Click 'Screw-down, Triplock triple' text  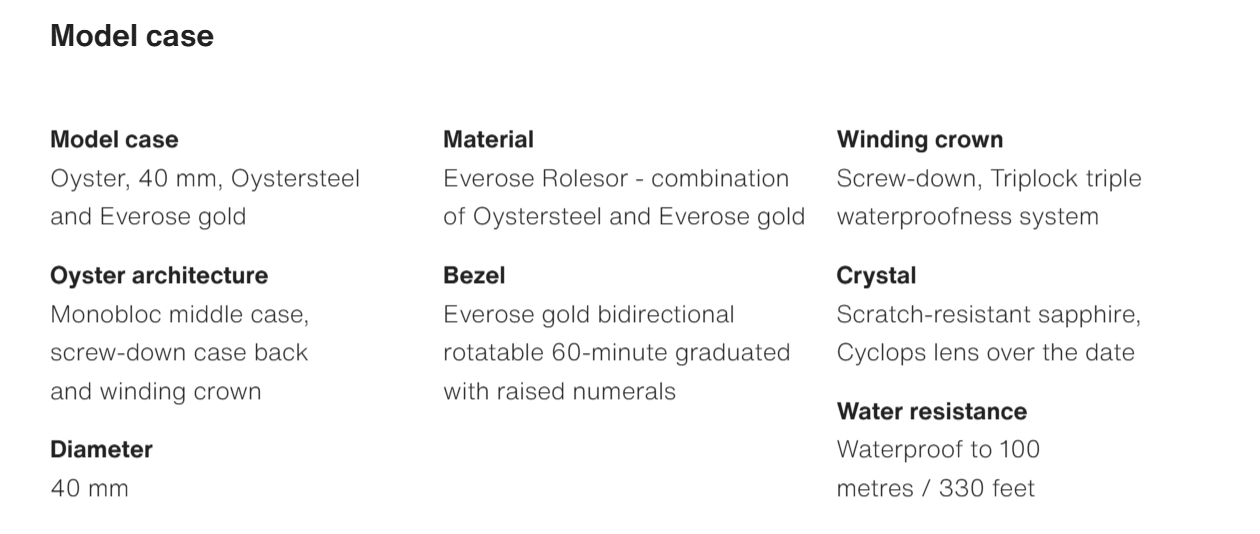tap(989, 178)
